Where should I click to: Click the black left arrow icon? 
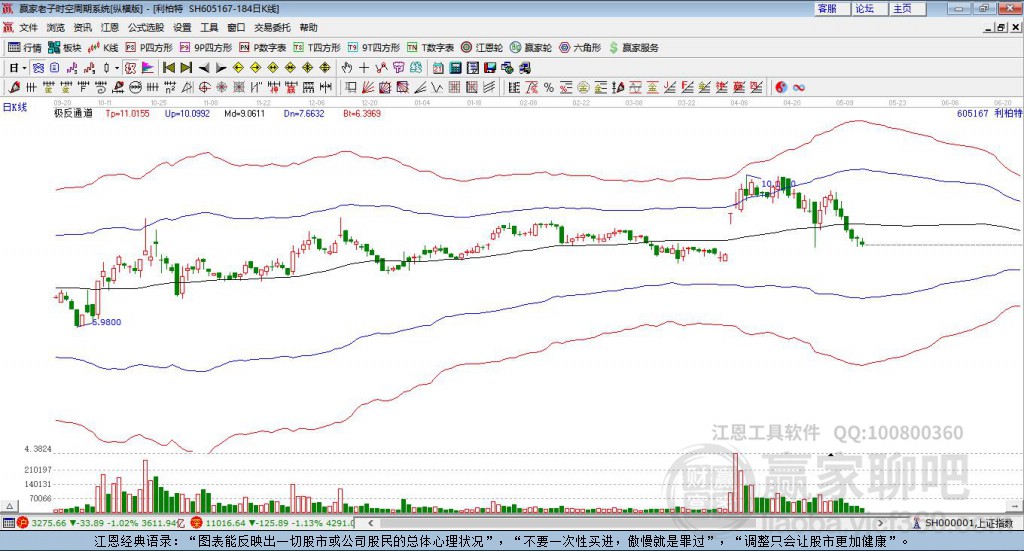tap(204, 68)
